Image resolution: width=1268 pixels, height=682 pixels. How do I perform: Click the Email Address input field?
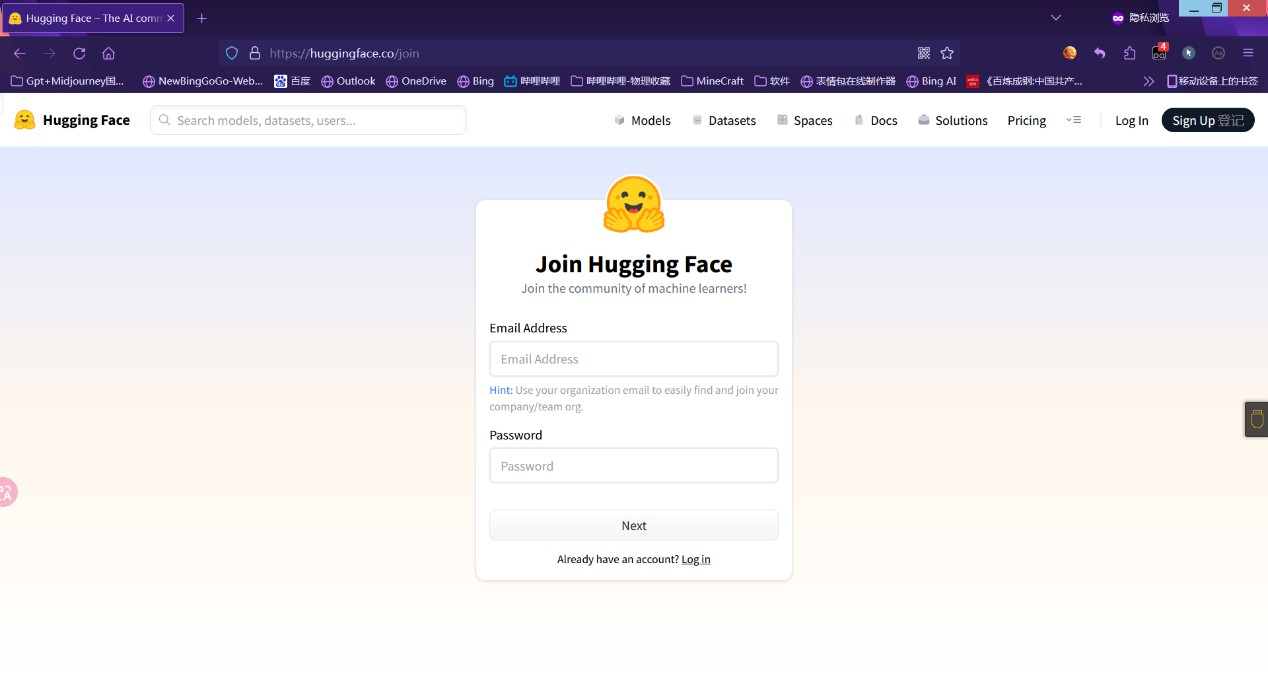634,359
